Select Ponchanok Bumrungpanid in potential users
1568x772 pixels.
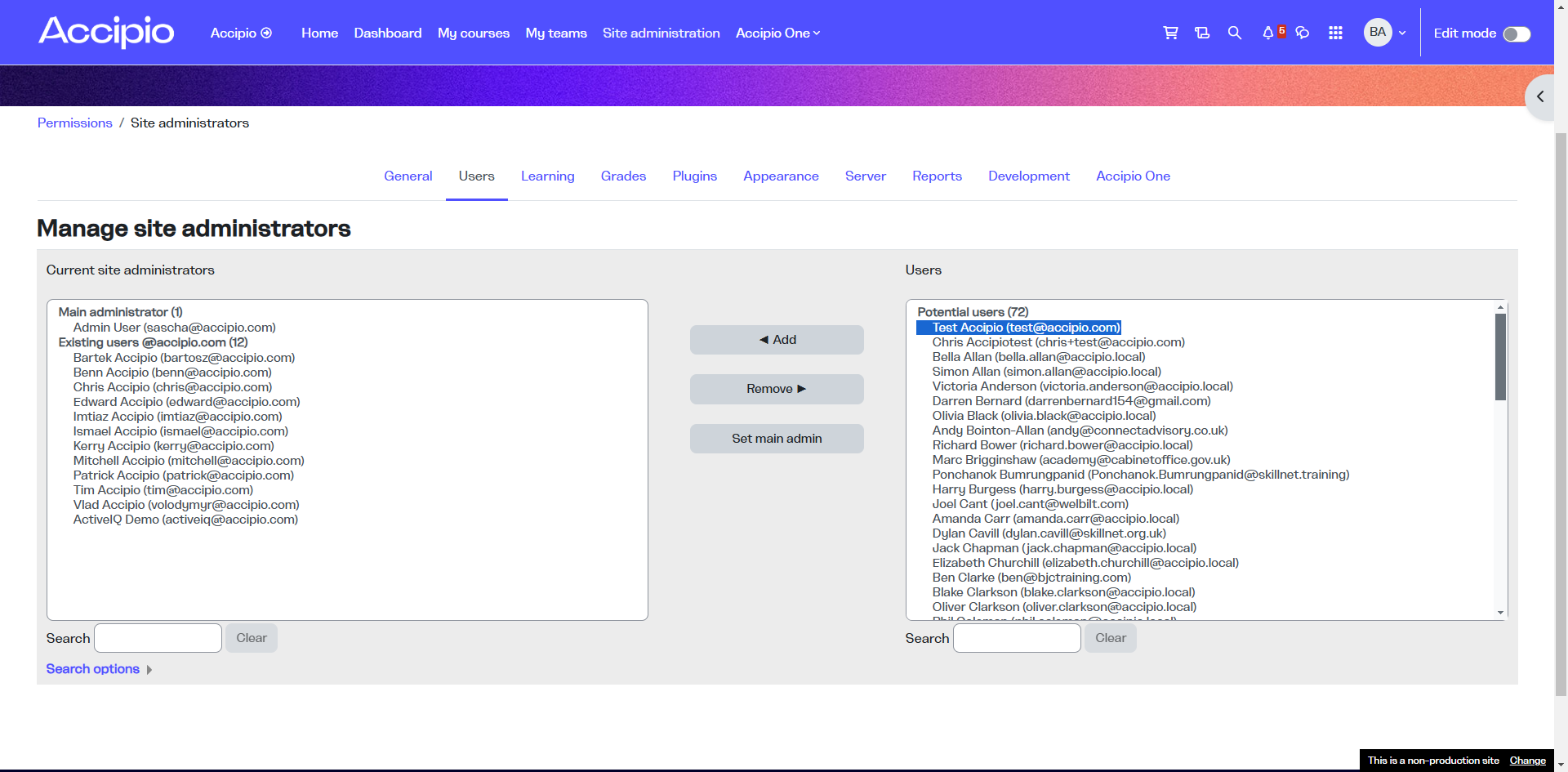point(1141,475)
